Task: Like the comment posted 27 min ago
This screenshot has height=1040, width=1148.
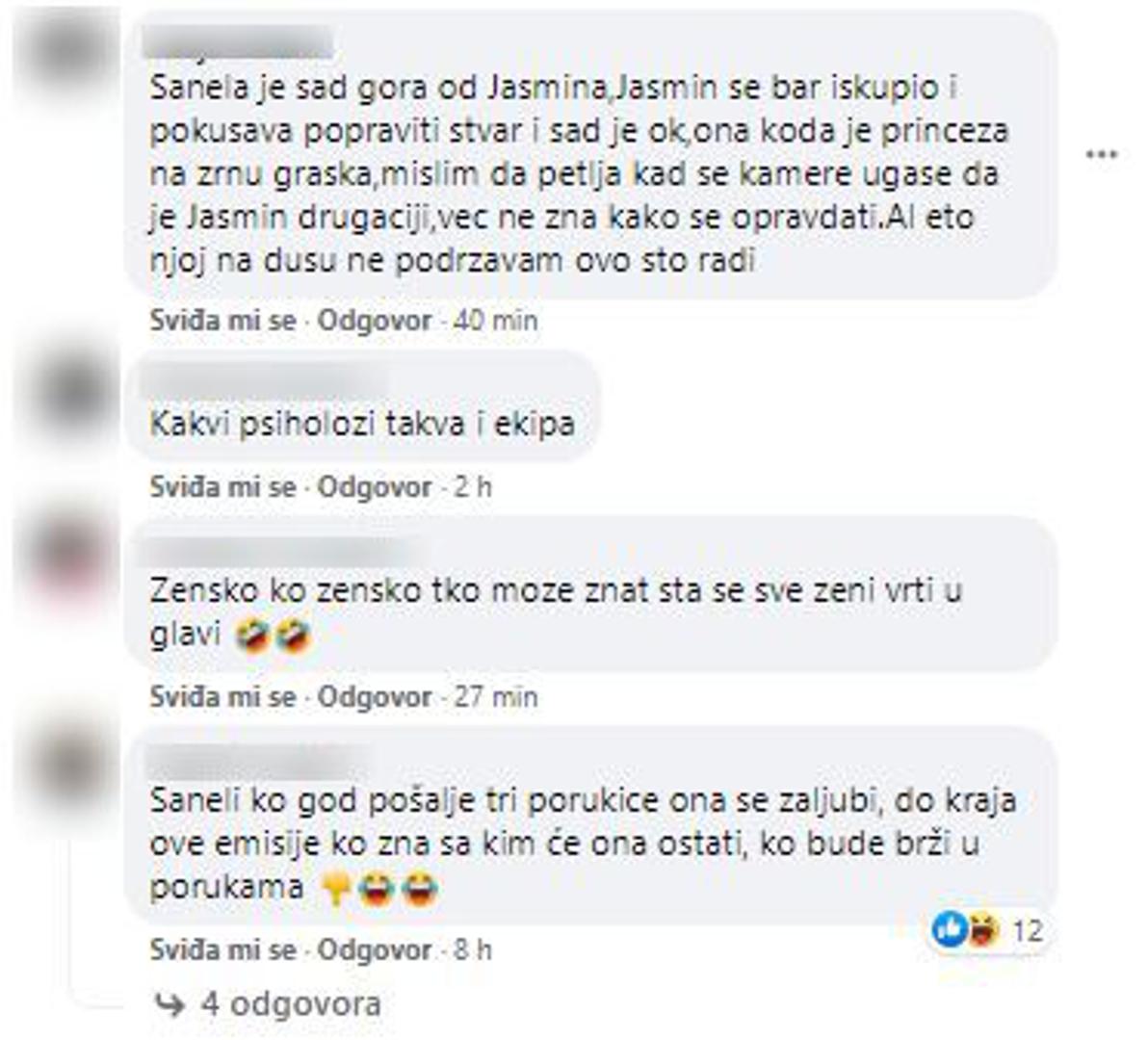Action: click(x=222, y=696)
